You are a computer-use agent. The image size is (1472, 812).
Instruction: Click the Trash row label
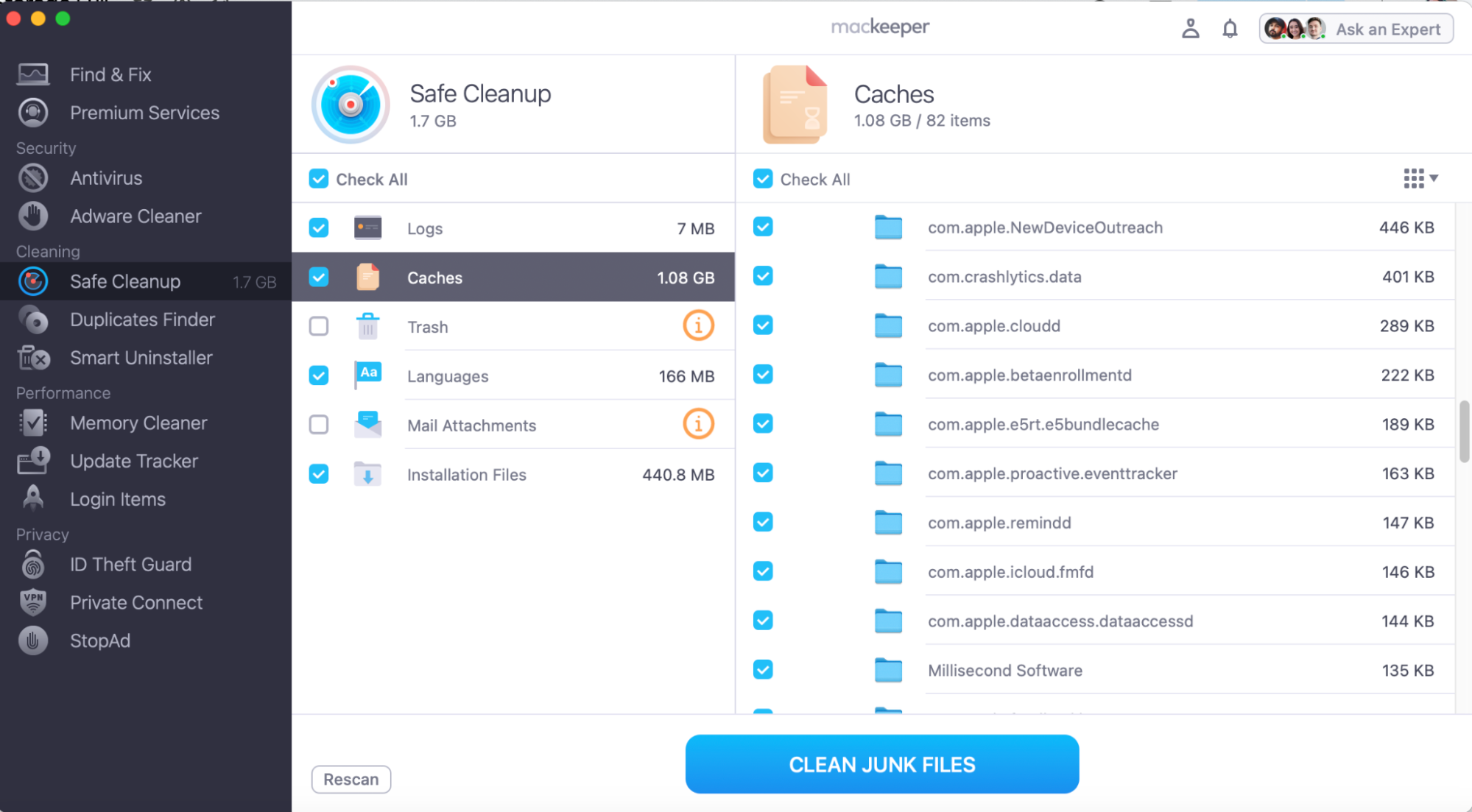point(428,327)
